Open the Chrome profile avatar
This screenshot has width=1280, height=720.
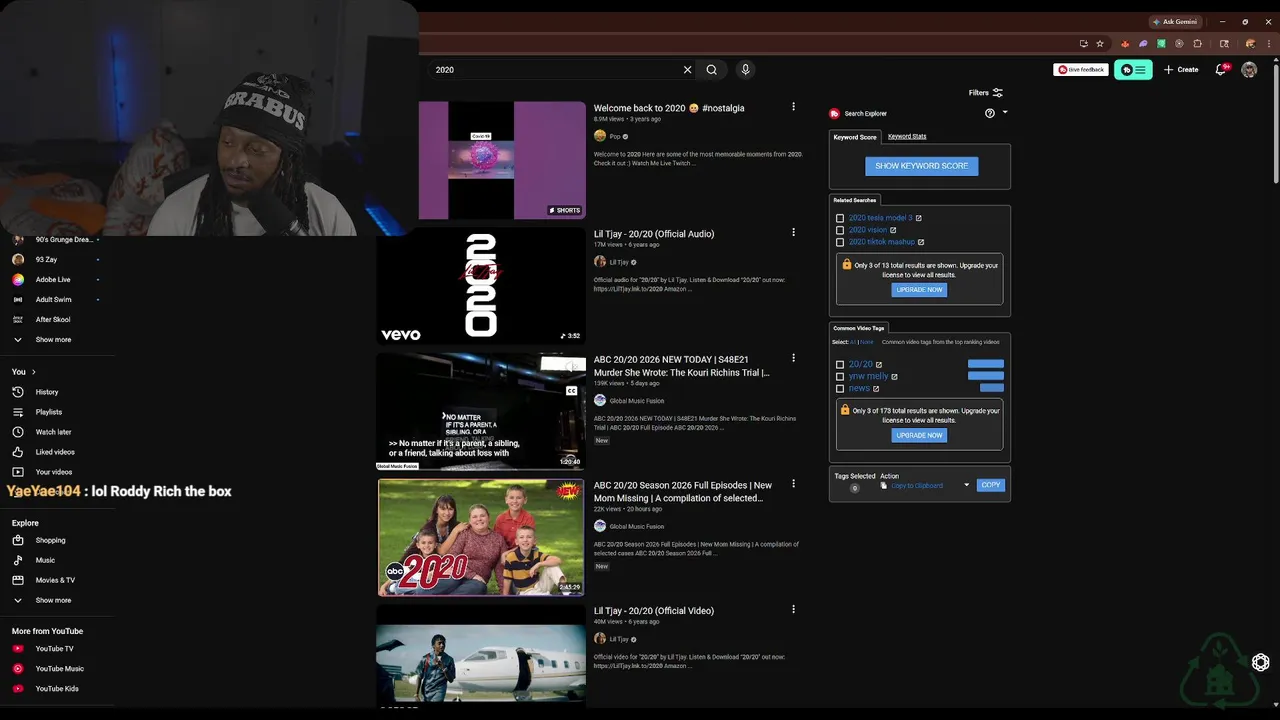click(x=1250, y=44)
